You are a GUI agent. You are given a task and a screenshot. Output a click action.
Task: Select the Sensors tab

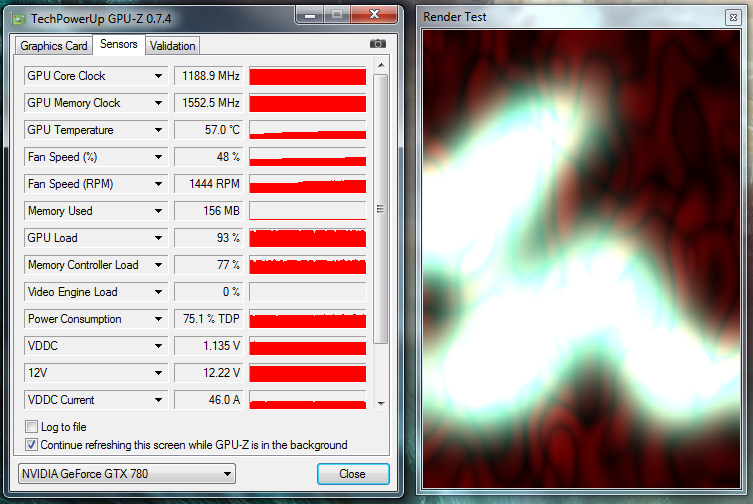click(x=119, y=44)
